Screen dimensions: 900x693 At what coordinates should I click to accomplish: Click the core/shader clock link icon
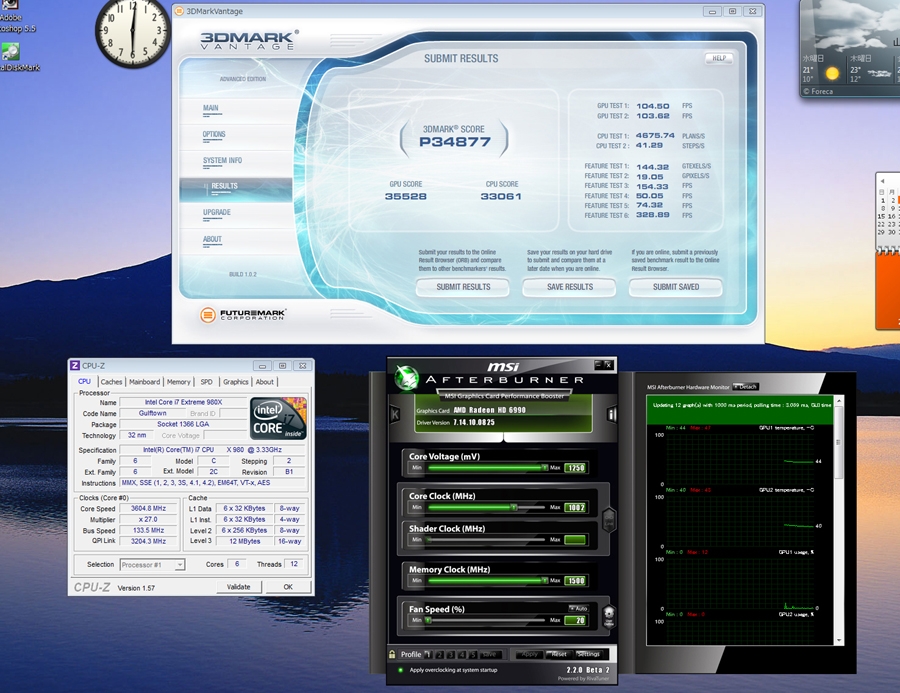(609, 520)
